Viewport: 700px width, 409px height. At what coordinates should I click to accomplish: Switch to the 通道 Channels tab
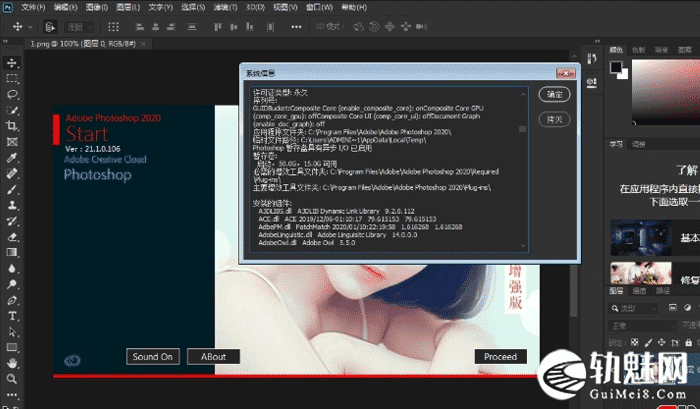(x=639, y=291)
